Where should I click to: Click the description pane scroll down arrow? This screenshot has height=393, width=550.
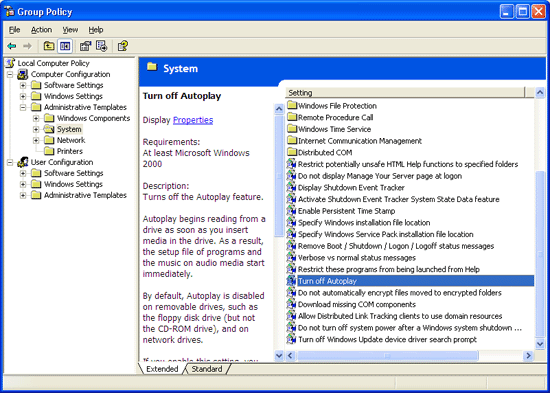point(279,355)
